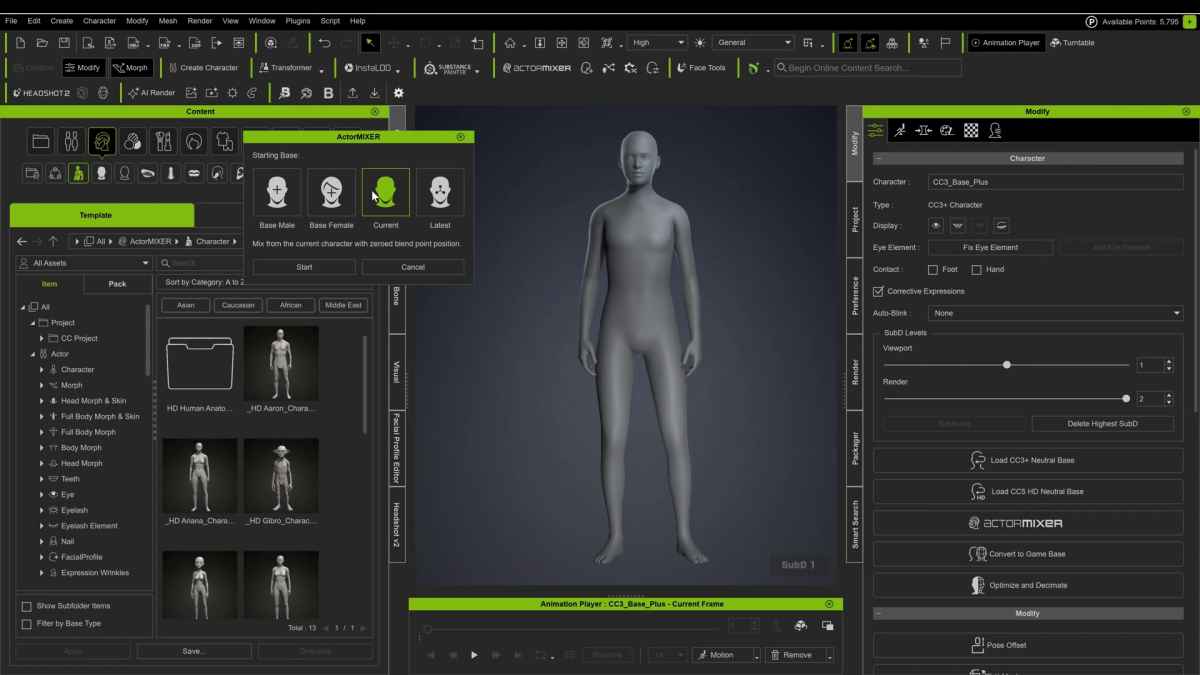This screenshot has width=1200, height=675.
Task: Open the Auto-Blink dropdown
Action: tap(1055, 313)
